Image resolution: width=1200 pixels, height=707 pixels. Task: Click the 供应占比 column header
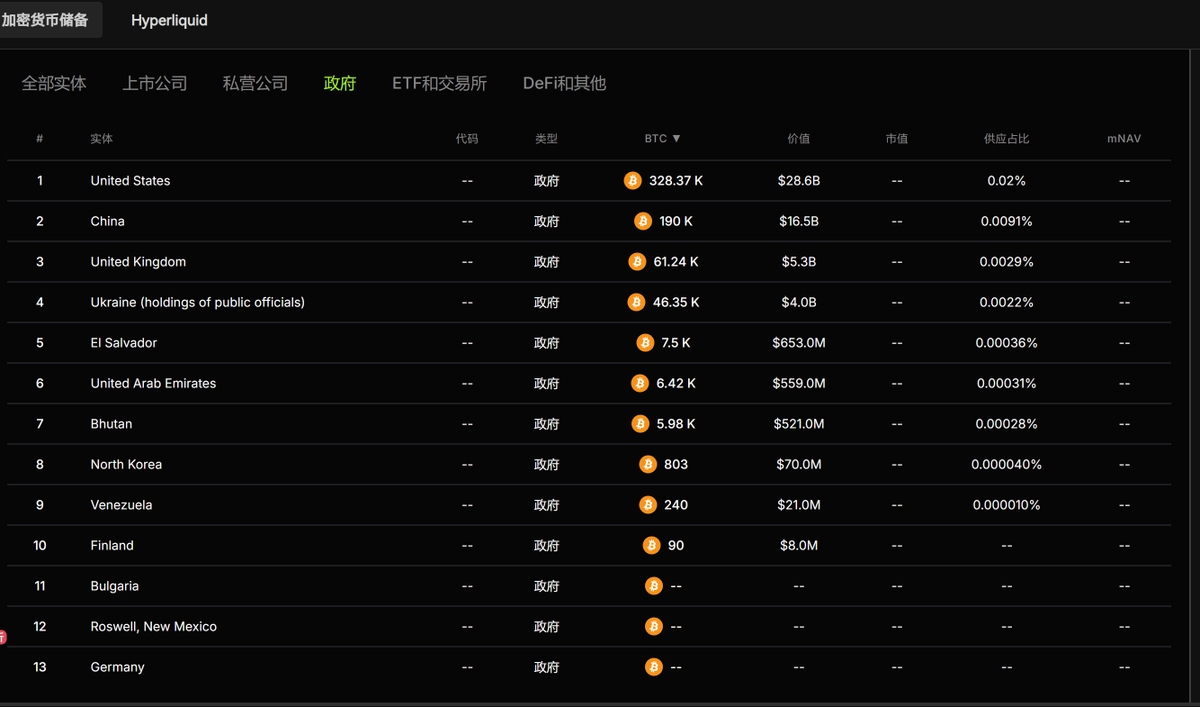[x=1006, y=139]
